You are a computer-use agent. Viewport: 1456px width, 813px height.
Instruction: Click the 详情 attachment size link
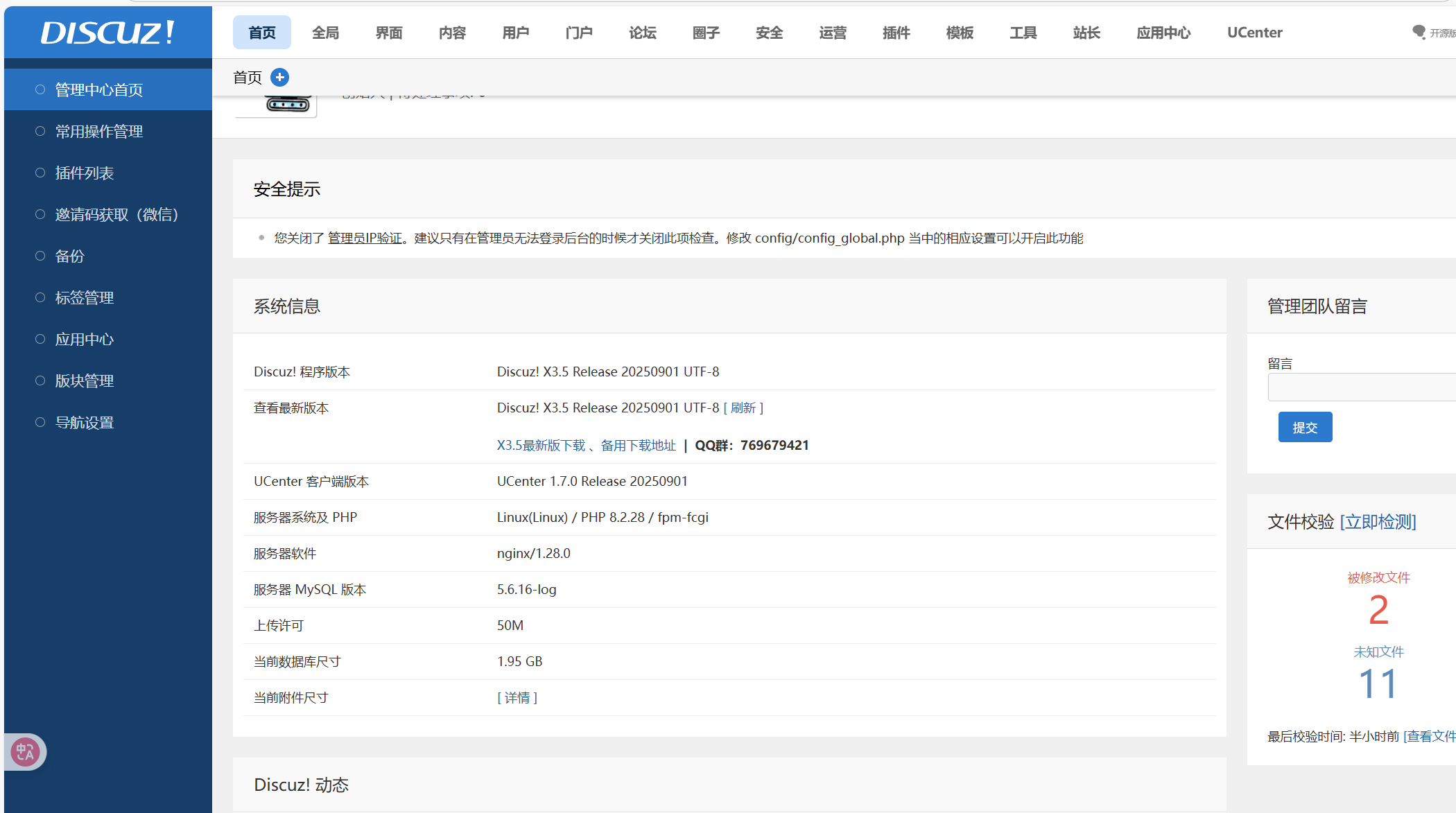point(517,697)
